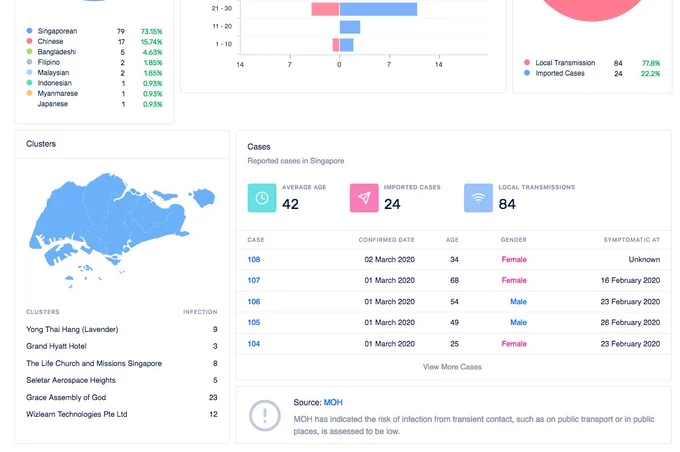Click the Singaporean legend blue dot
This screenshot has width=680, height=452.
[29, 31]
